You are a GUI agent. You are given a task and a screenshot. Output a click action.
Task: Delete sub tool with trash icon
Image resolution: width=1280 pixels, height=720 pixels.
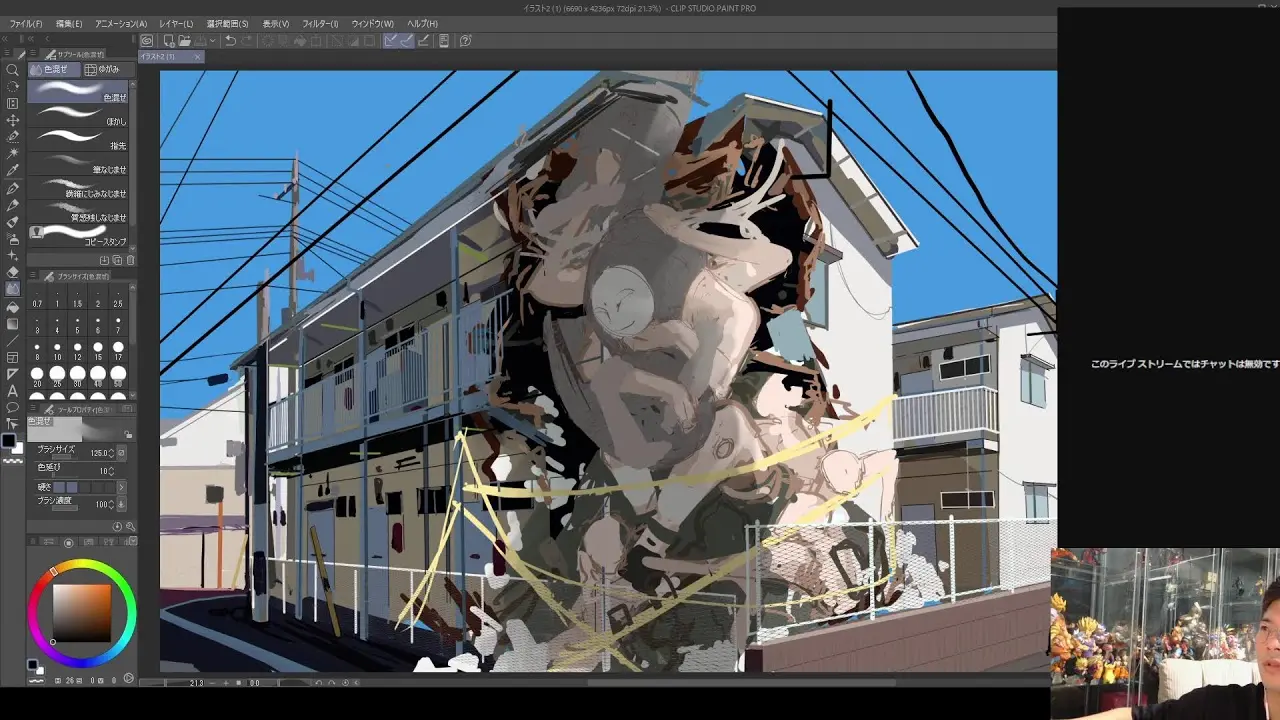click(x=130, y=260)
